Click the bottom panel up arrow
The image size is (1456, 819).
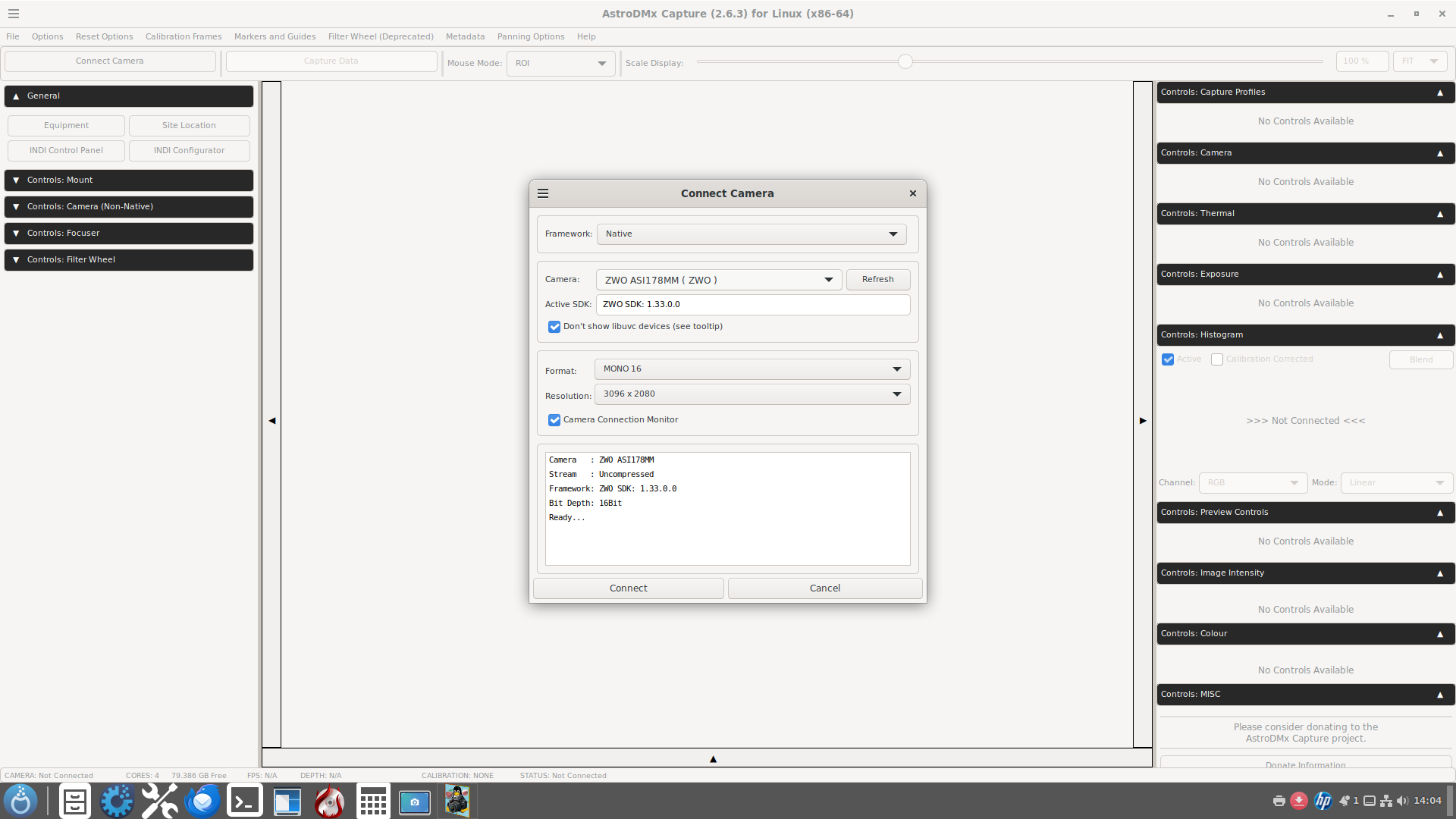(x=713, y=758)
